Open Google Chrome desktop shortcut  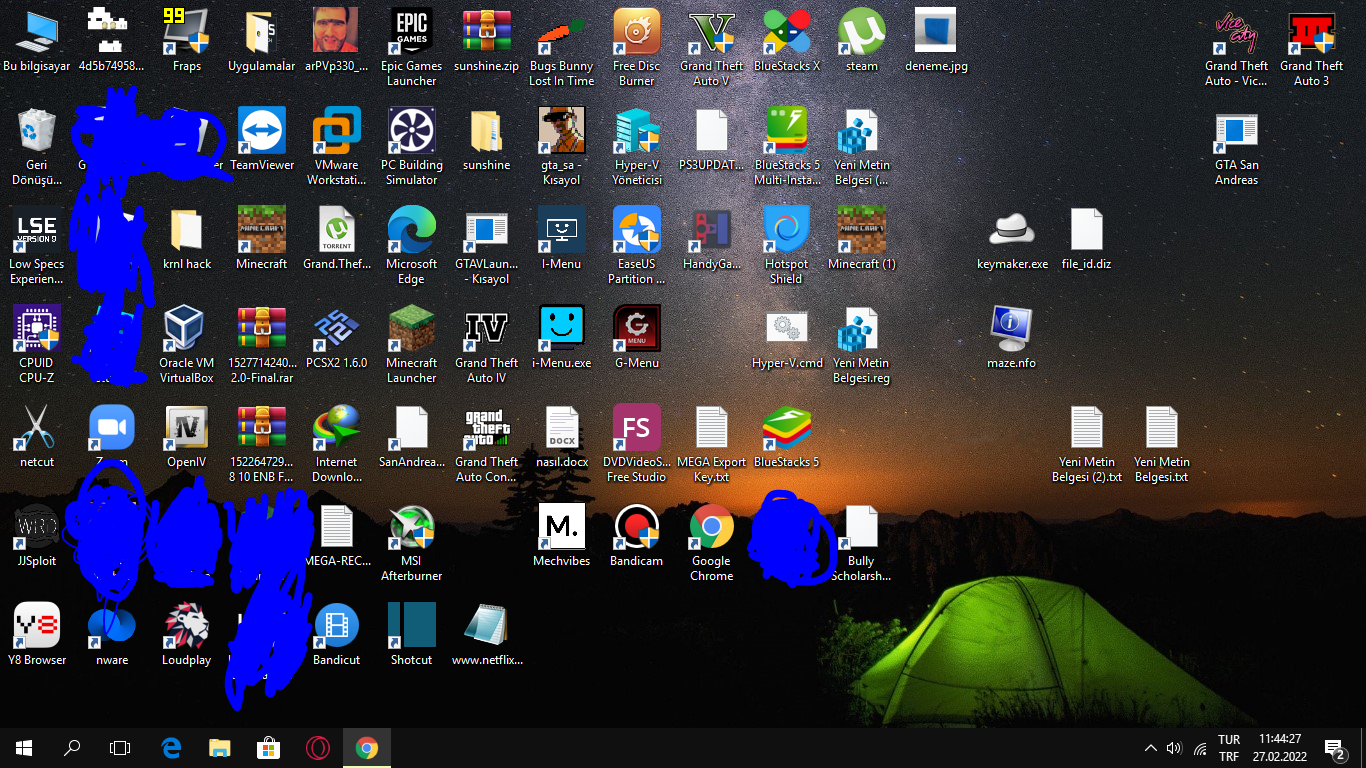pyautogui.click(x=712, y=543)
